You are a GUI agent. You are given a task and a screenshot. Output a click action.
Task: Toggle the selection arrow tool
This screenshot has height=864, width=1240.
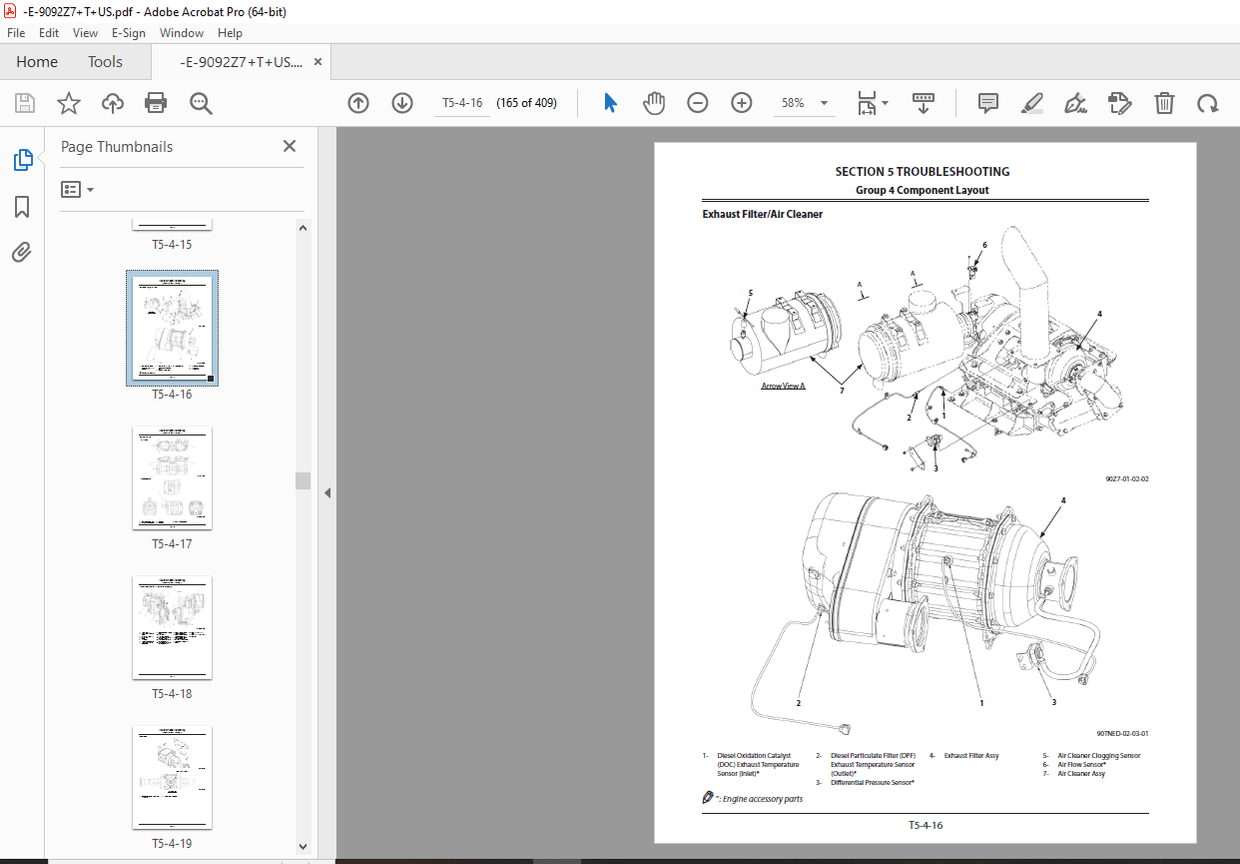pyautogui.click(x=609, y=102)
